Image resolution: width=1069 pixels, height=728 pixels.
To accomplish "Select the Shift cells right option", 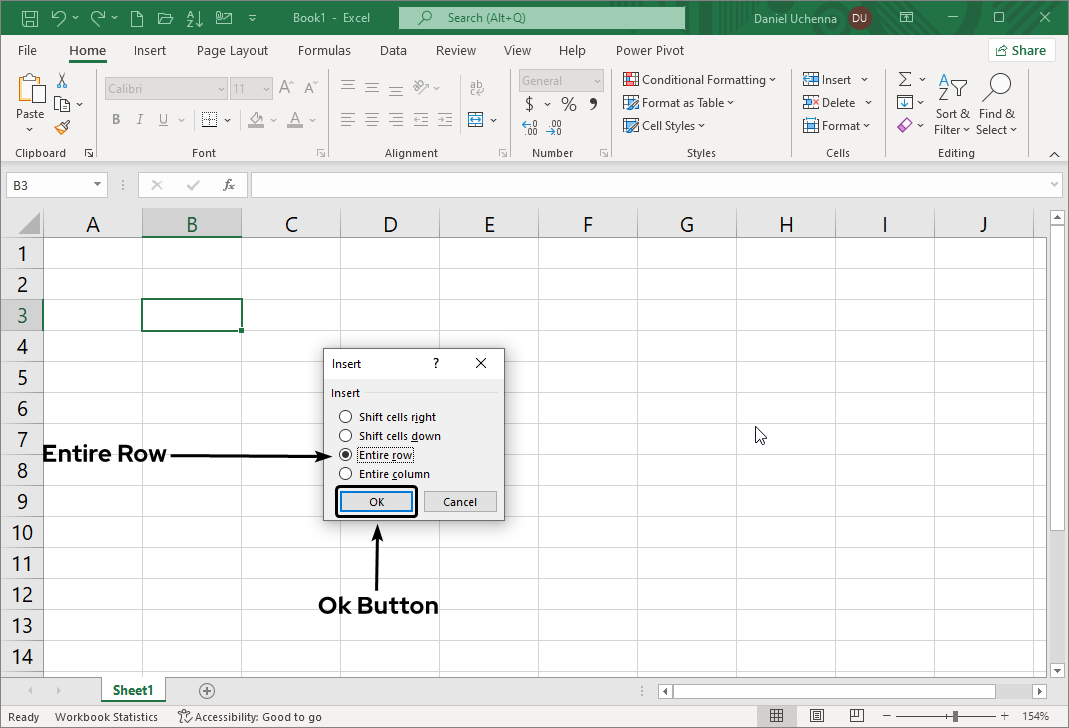I will pos(345,417).
